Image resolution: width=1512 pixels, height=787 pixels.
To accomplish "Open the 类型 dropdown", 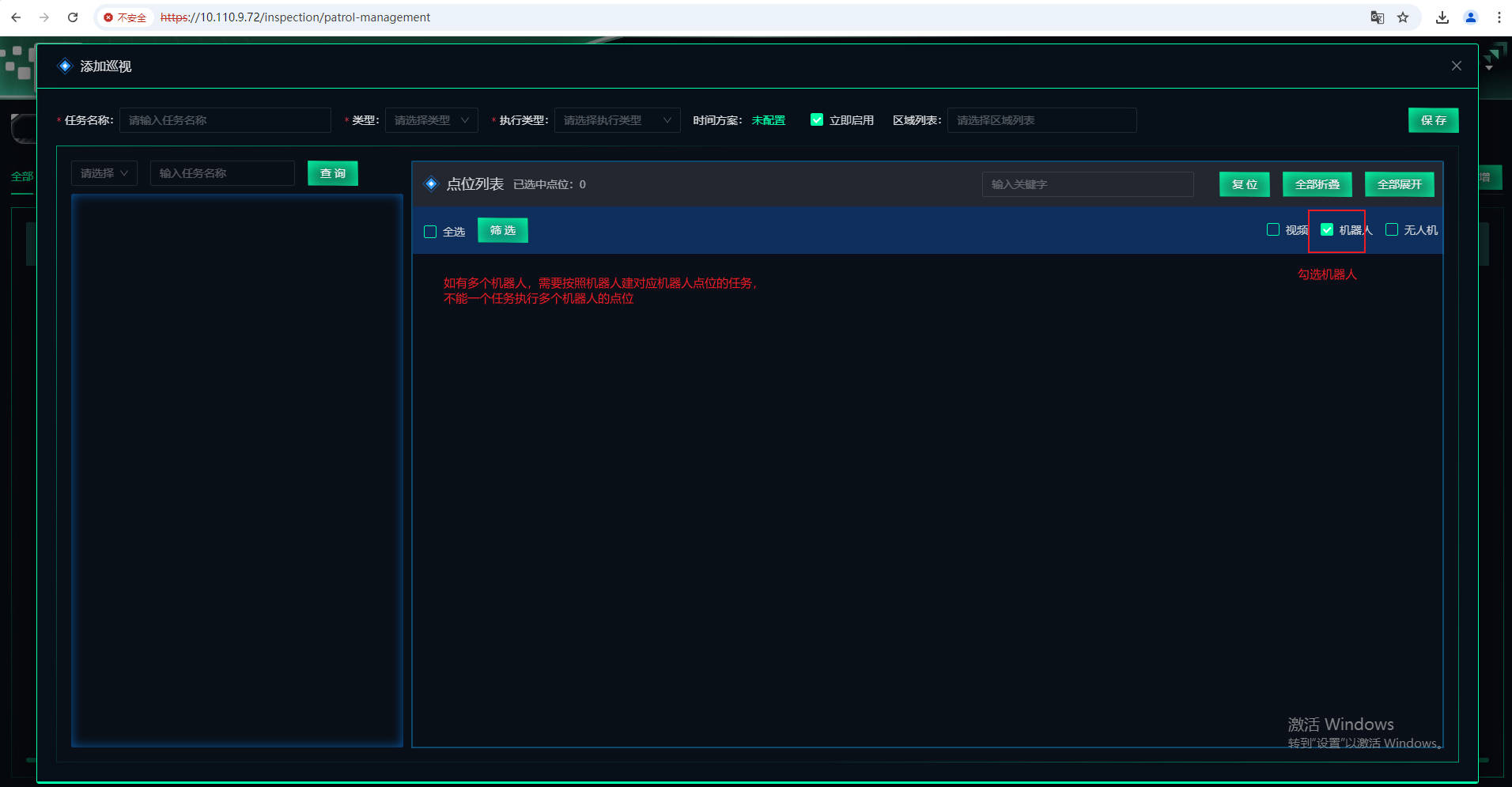I will click(432, 120).
